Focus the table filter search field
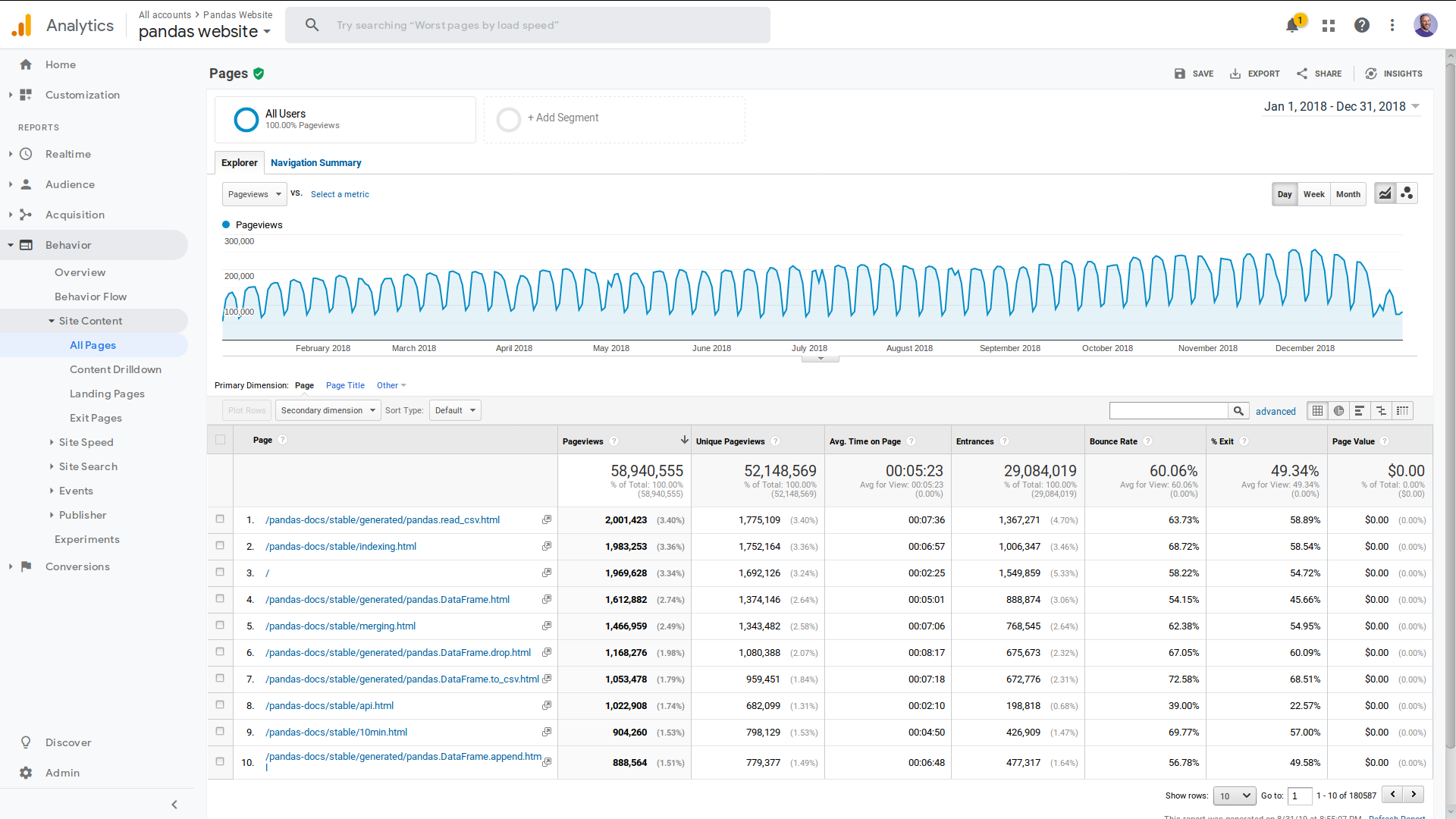The height and width of the screenshot is (819, 1456). tap(1169, 410)
